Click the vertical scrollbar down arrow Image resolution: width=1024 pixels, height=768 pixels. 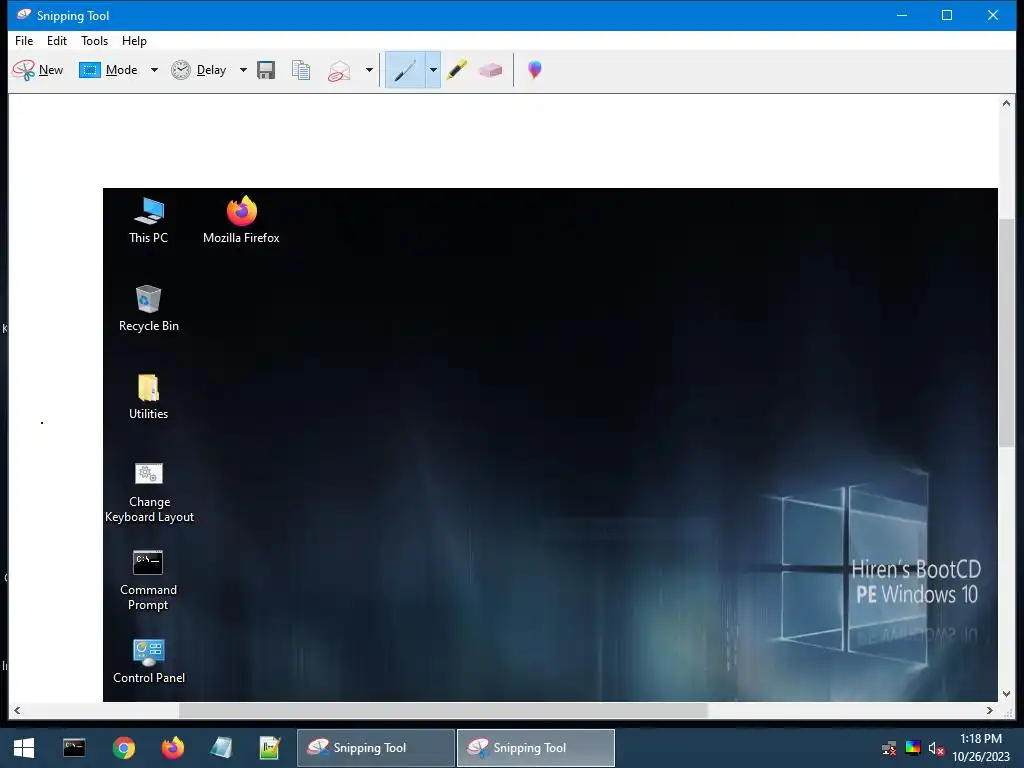point(1006,694)
